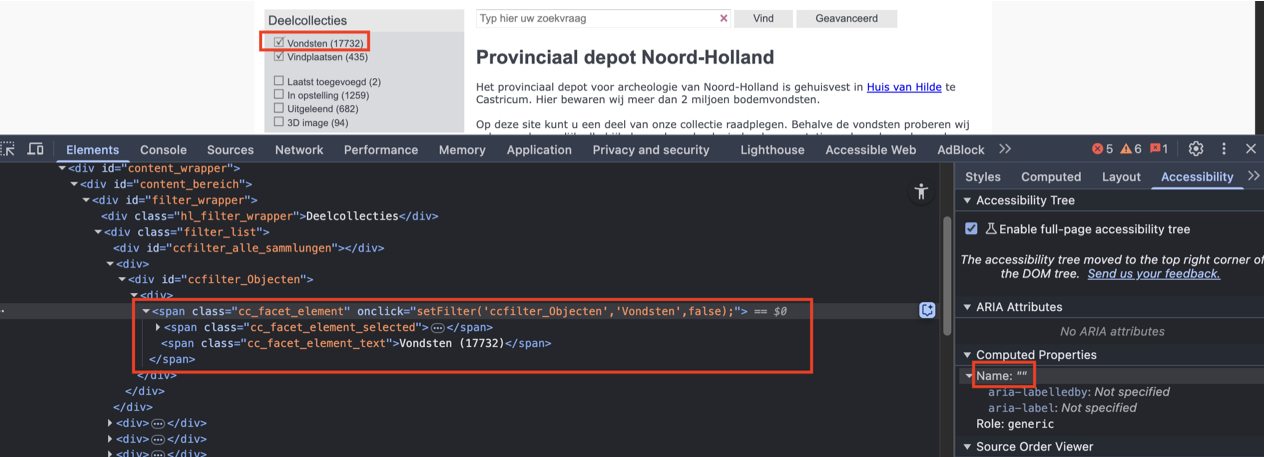Uncheck the Vindplaatsen (435) filter
The image size is (1265, 457).
(279, 57)
